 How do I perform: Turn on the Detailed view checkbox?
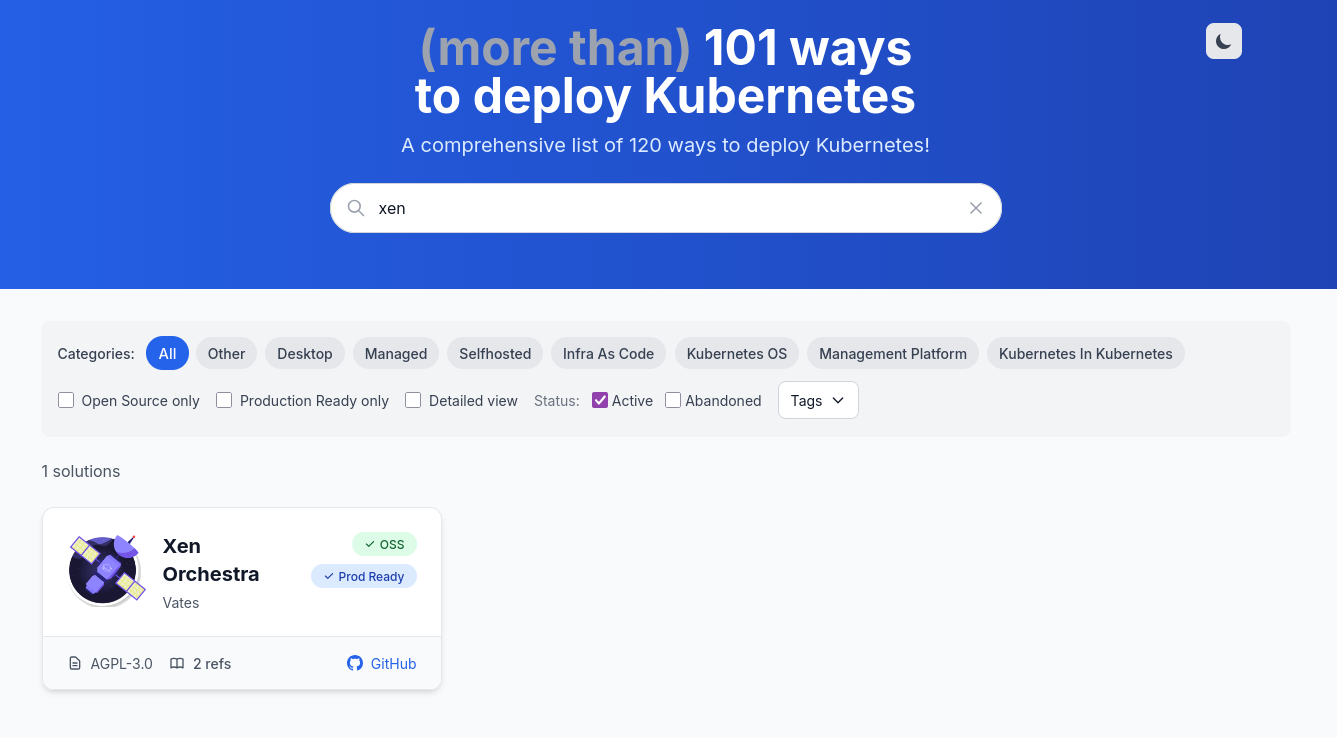point(413,400)
